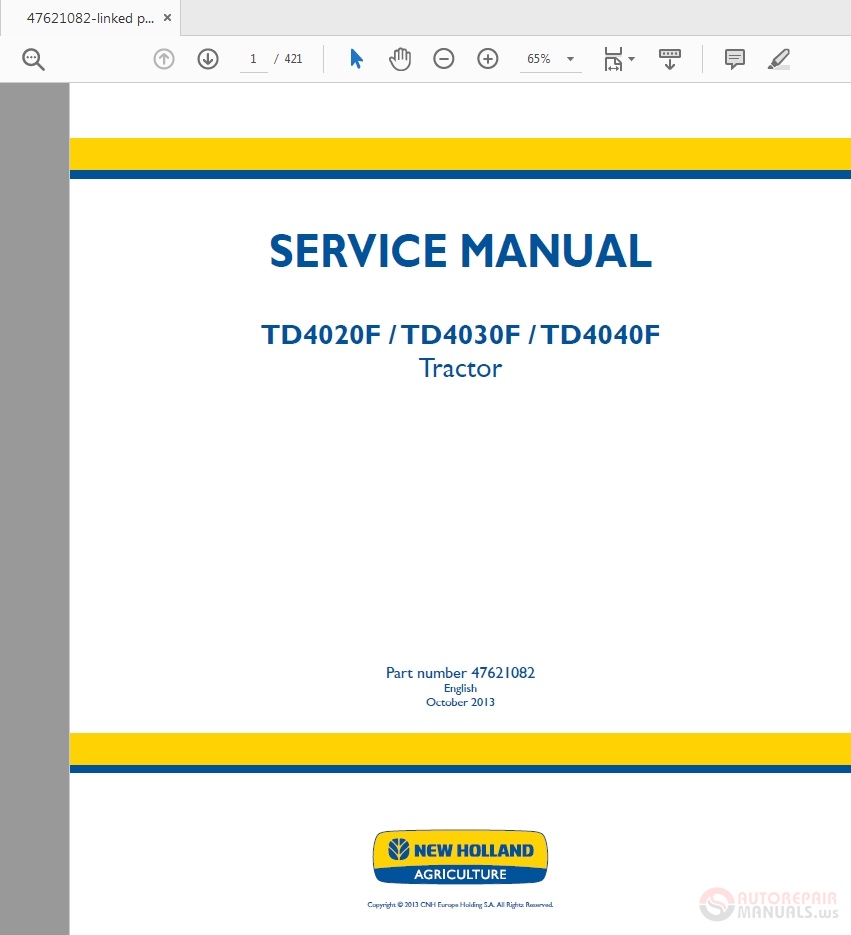The image size is (851, 935).
Task: Select the highlight text pen tool
Action: 778,59
